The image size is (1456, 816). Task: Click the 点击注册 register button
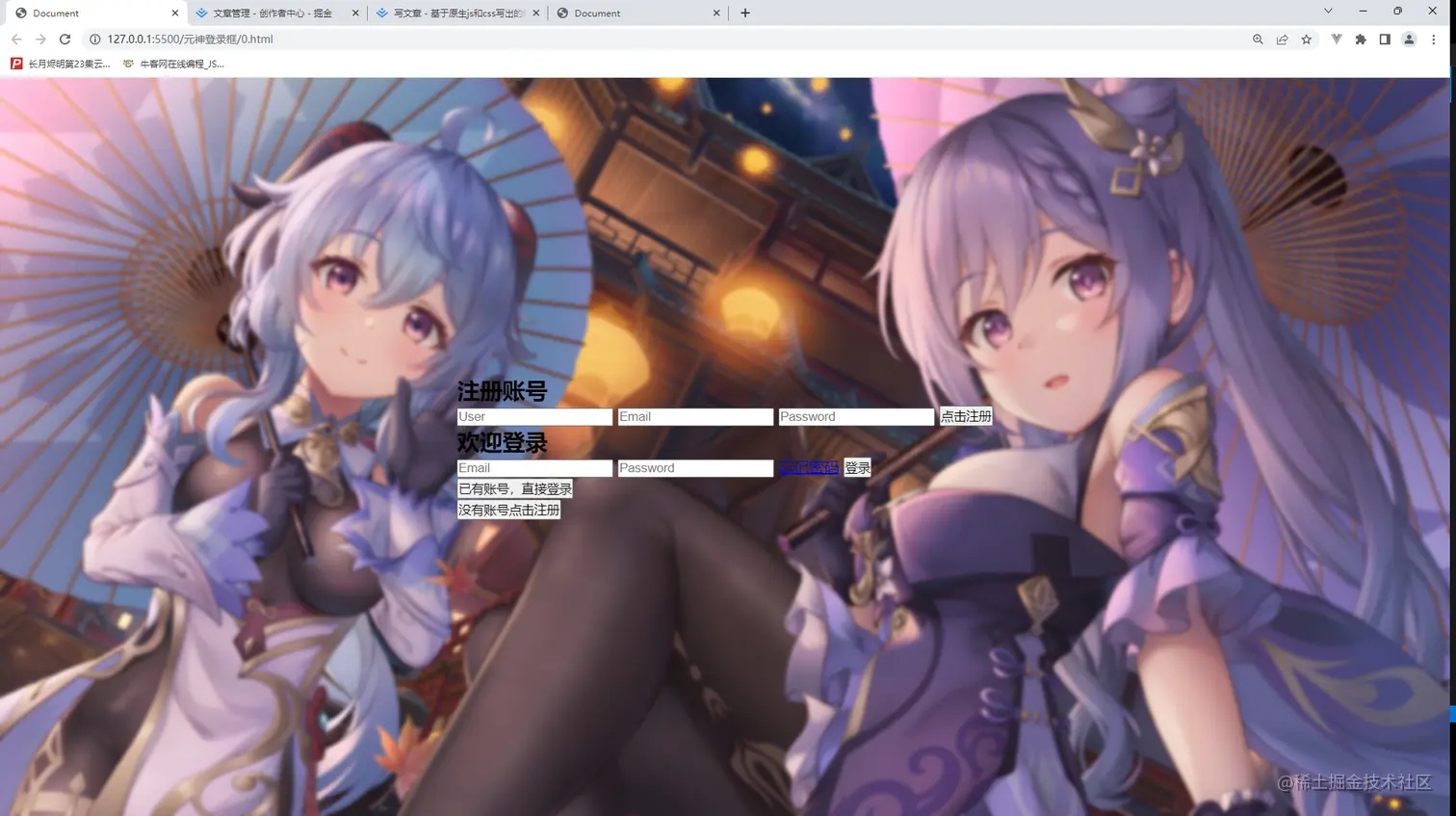pos(965,416)
